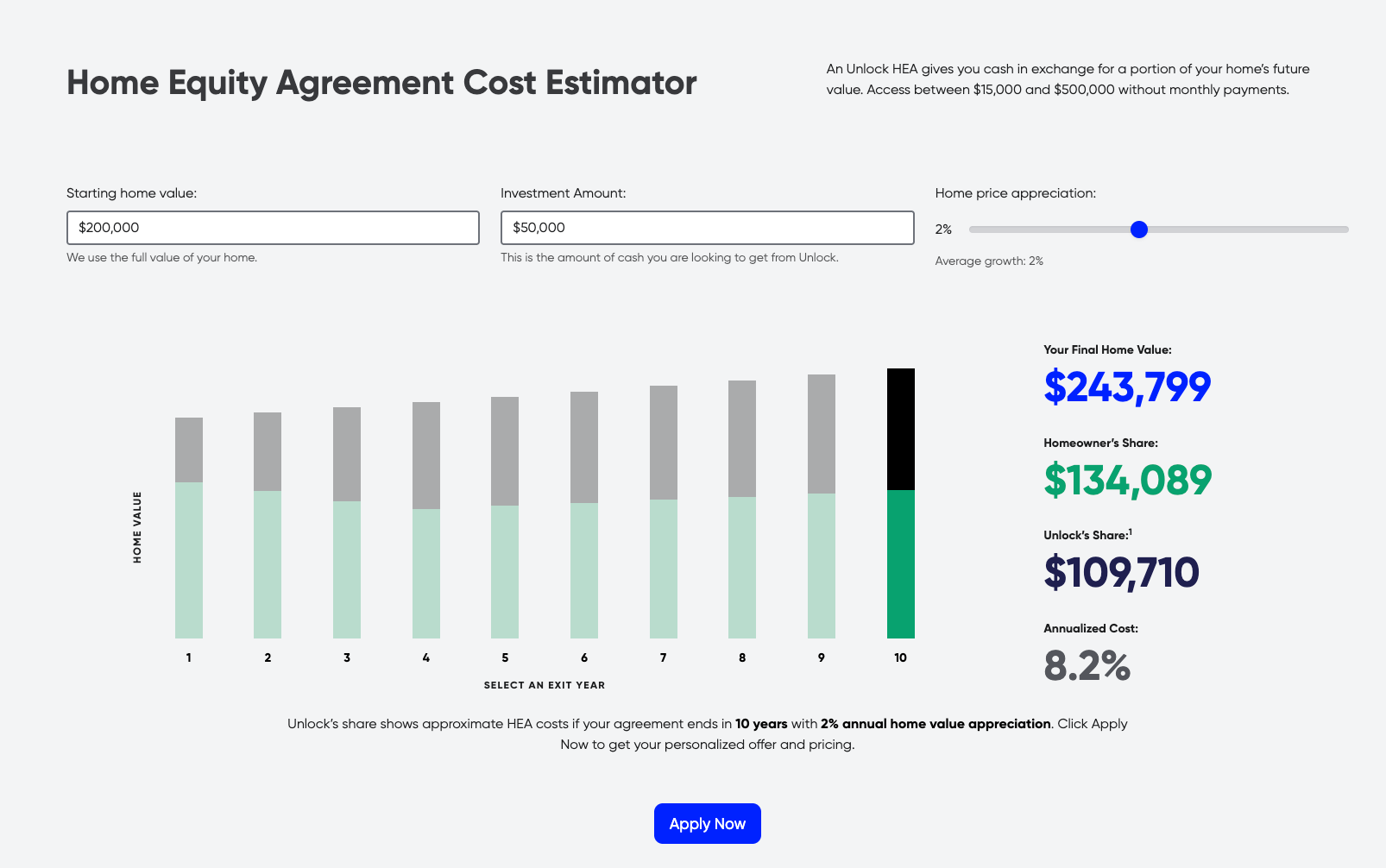Click Unlock's share amount $109,710
The image size is (1386, 868).
[x=1121, y=572]
